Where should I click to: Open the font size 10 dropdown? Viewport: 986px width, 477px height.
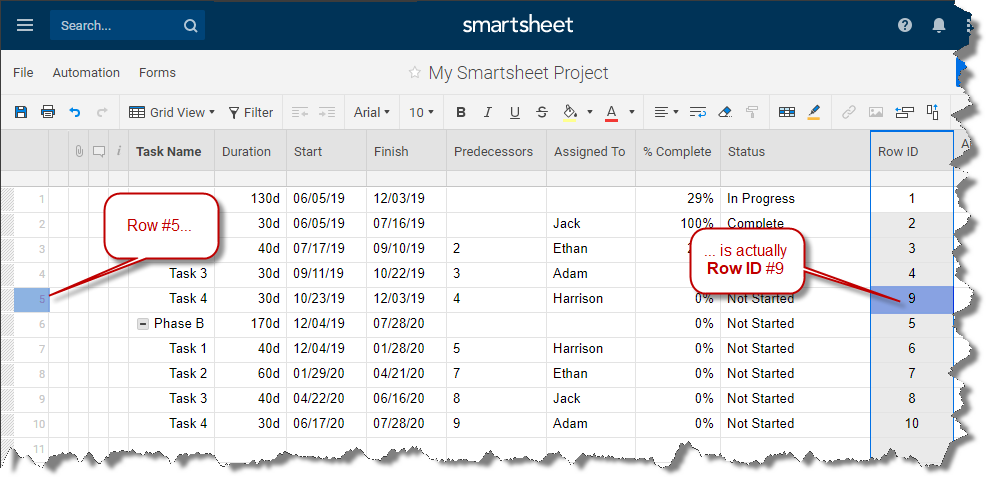[421, 112]
